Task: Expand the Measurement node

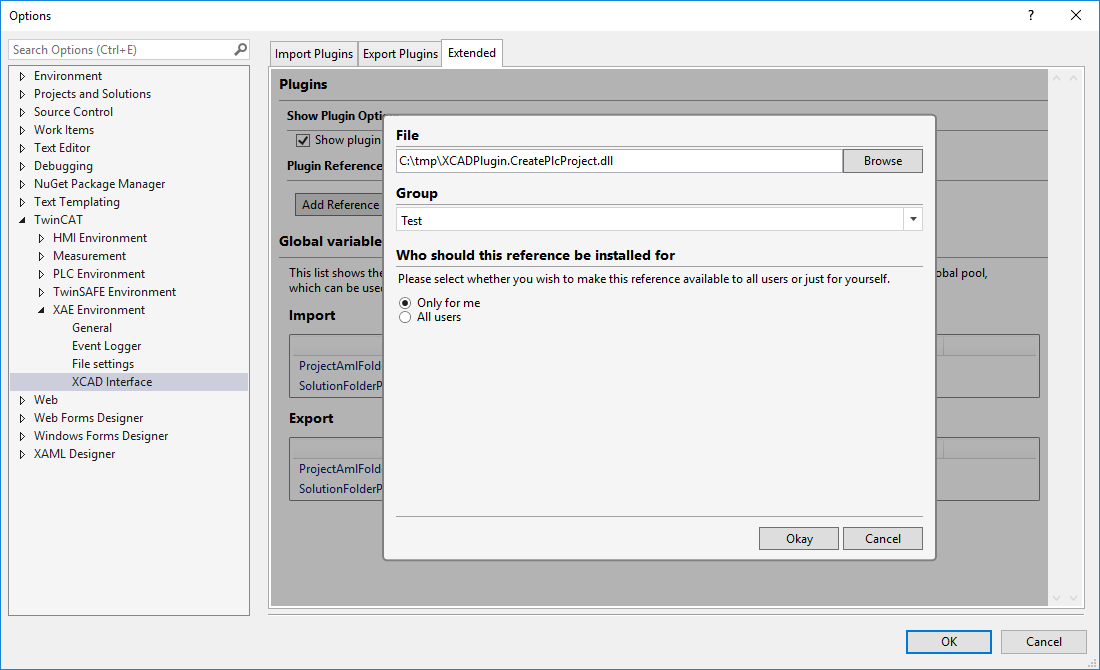Action: [41, 256]
